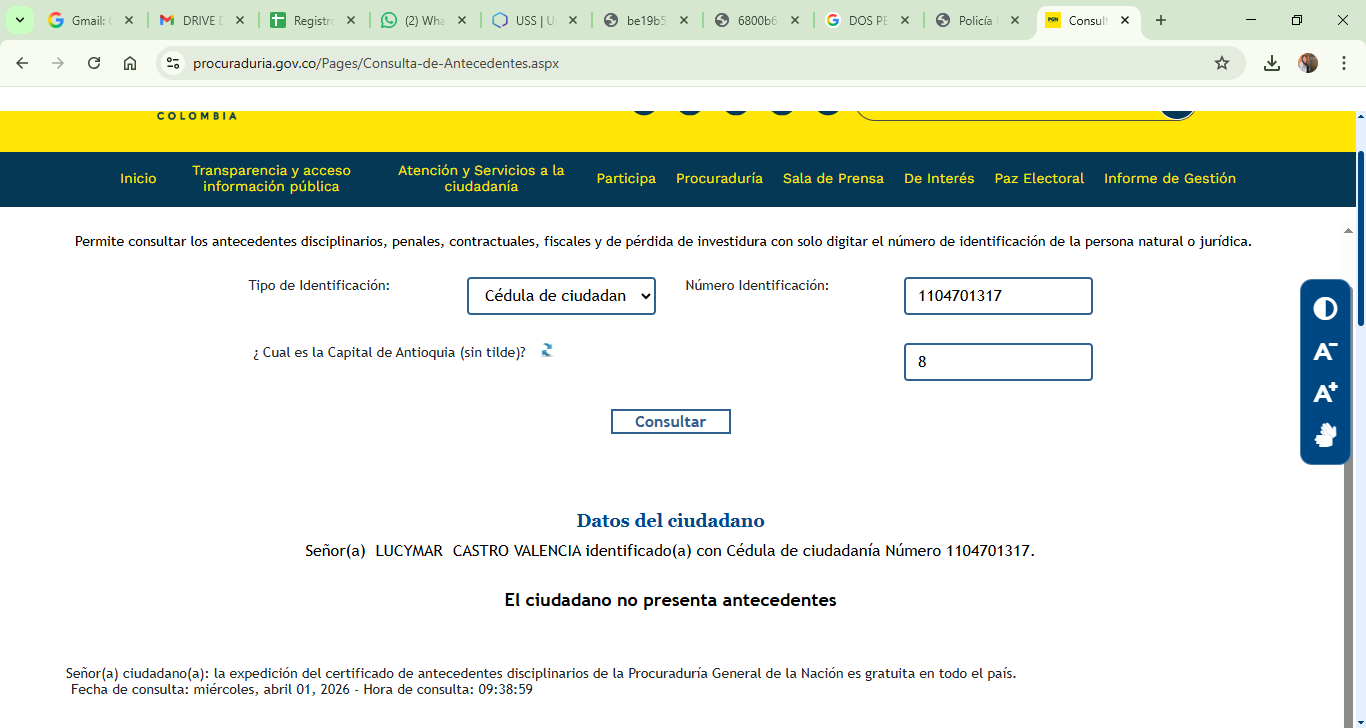View site information icon in address bar
The image size is (1366, 728).
tap(173, 63)
